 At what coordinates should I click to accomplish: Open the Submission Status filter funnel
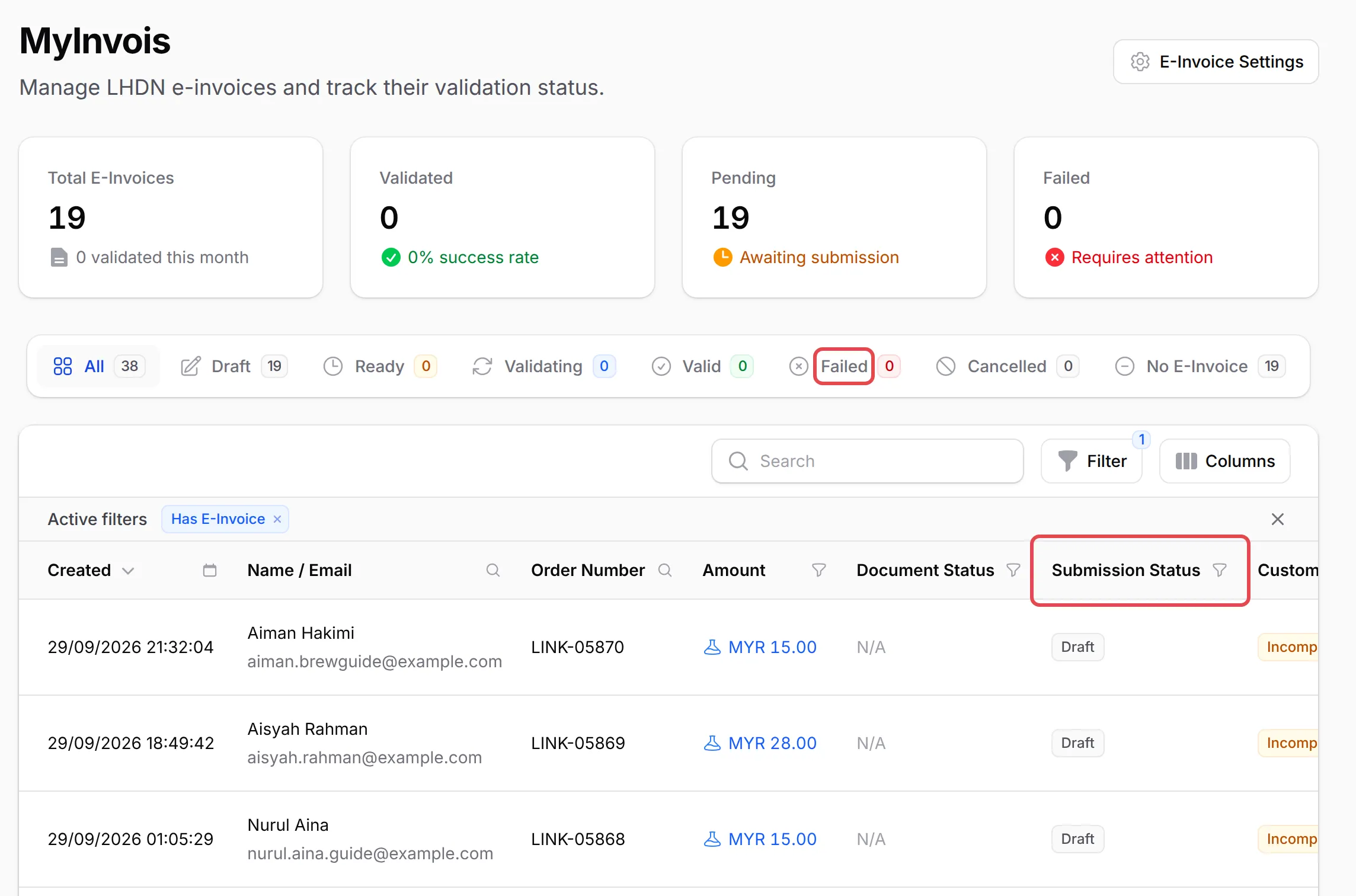[x=1220, y=570]
